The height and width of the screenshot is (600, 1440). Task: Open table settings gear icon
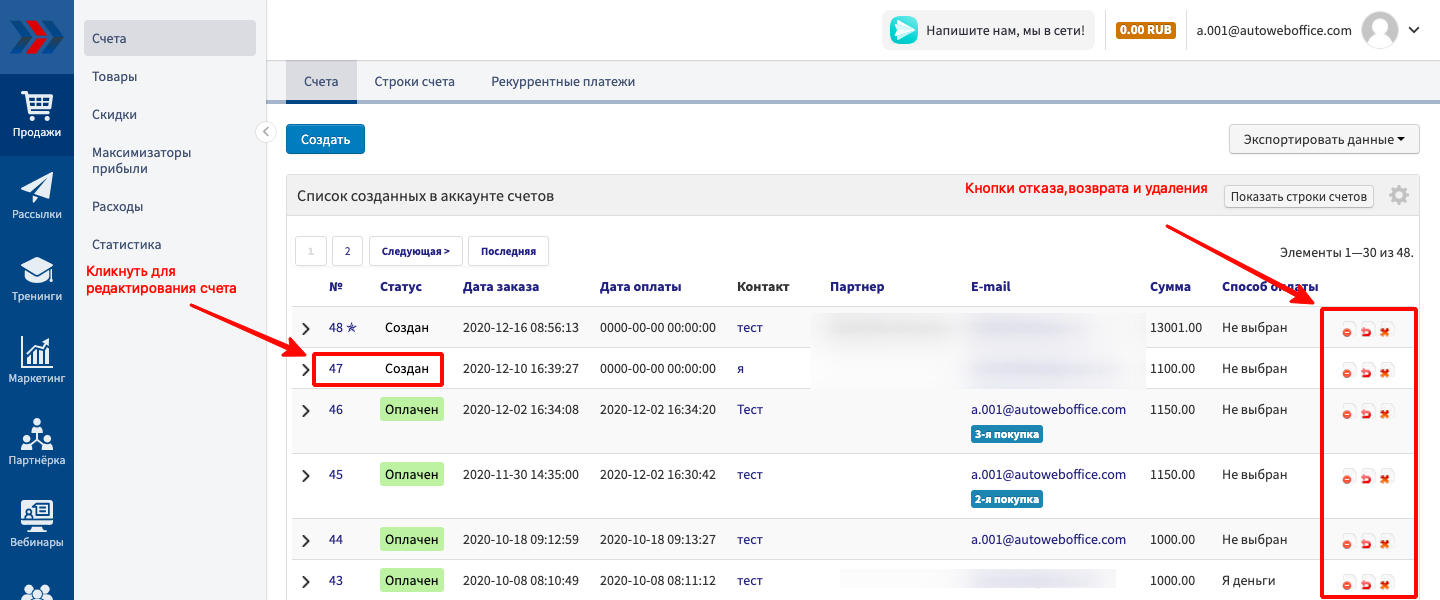coord(1399,196)
